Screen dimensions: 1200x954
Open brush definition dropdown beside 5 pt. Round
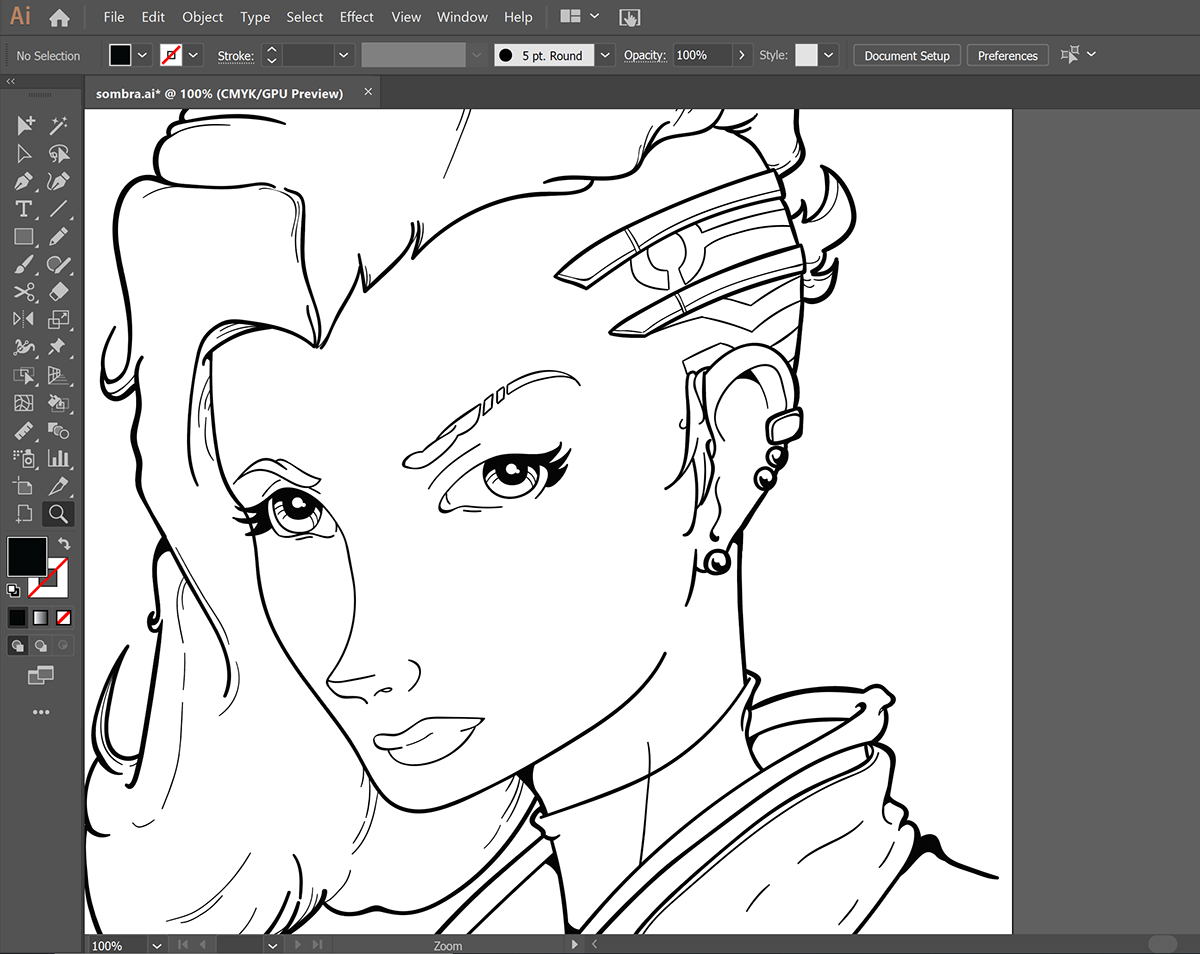605,55
